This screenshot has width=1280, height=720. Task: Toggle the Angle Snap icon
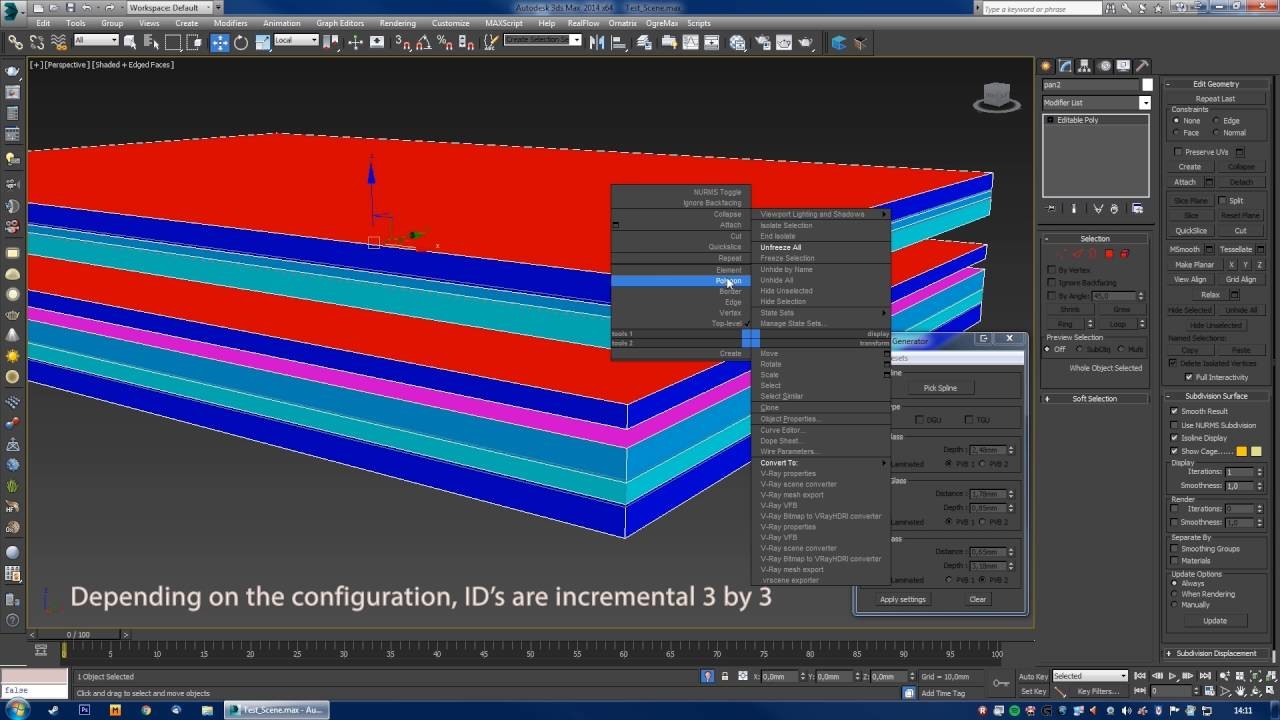click(x=423, y=42)
